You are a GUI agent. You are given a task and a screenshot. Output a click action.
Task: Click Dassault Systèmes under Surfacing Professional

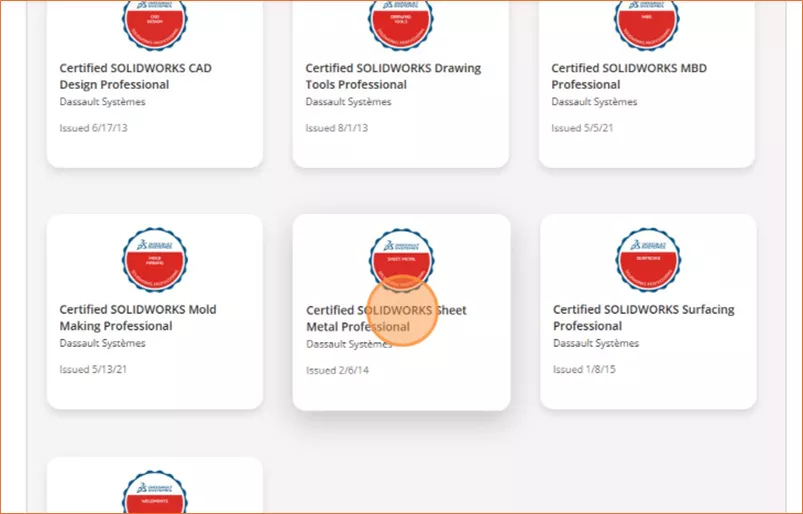[596, 343]
